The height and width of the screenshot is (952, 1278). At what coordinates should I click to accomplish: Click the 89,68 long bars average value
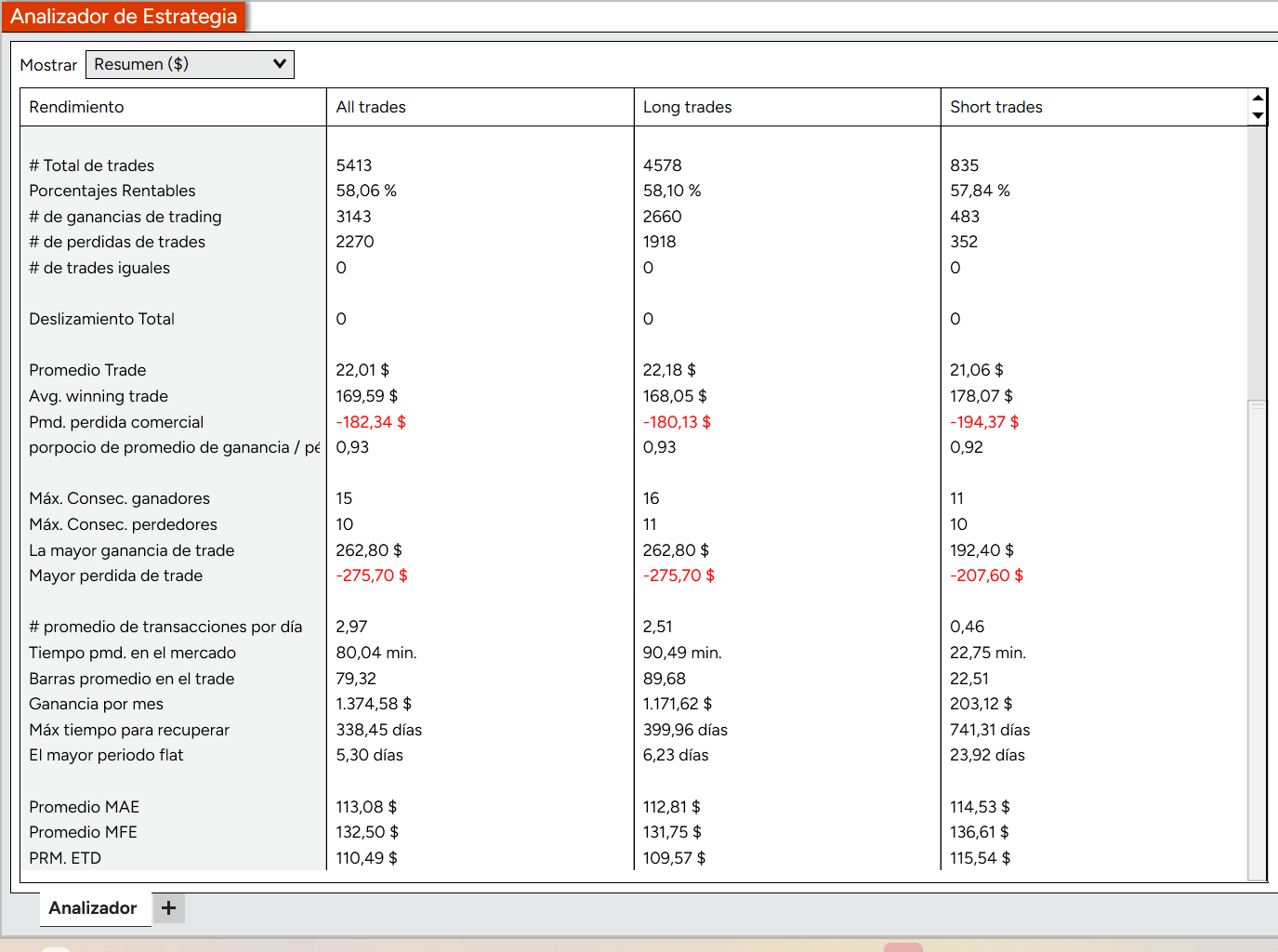click(x=664, y=679)
